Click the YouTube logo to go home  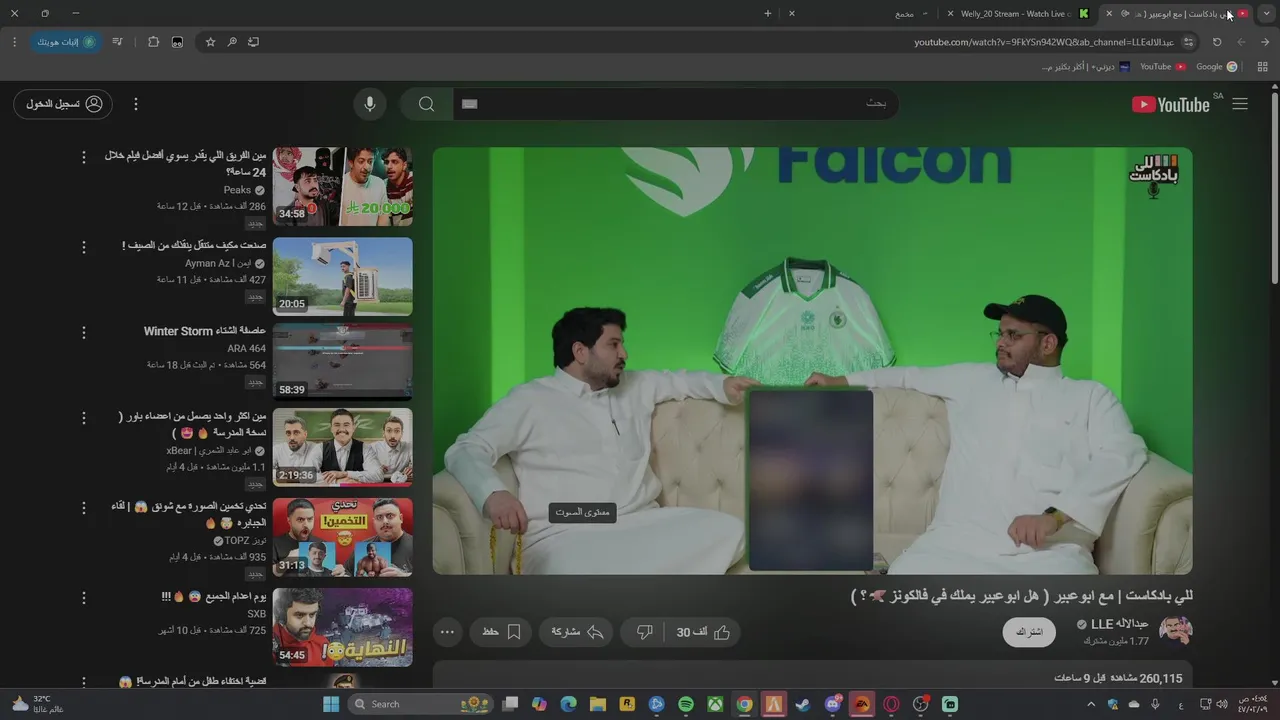[1170, 104]
